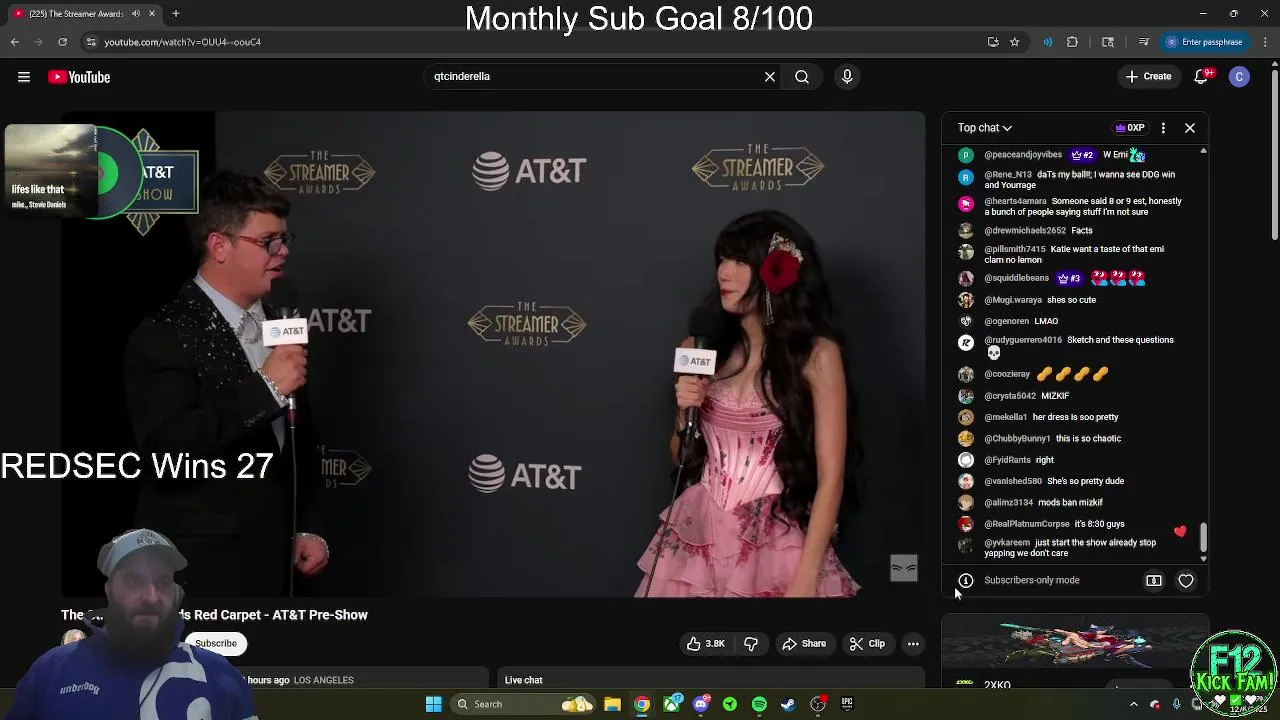The width and height of the screenshot is (1280, 720).
Task: Click the LOS ANGELES location text
Action: coord(323,680)
